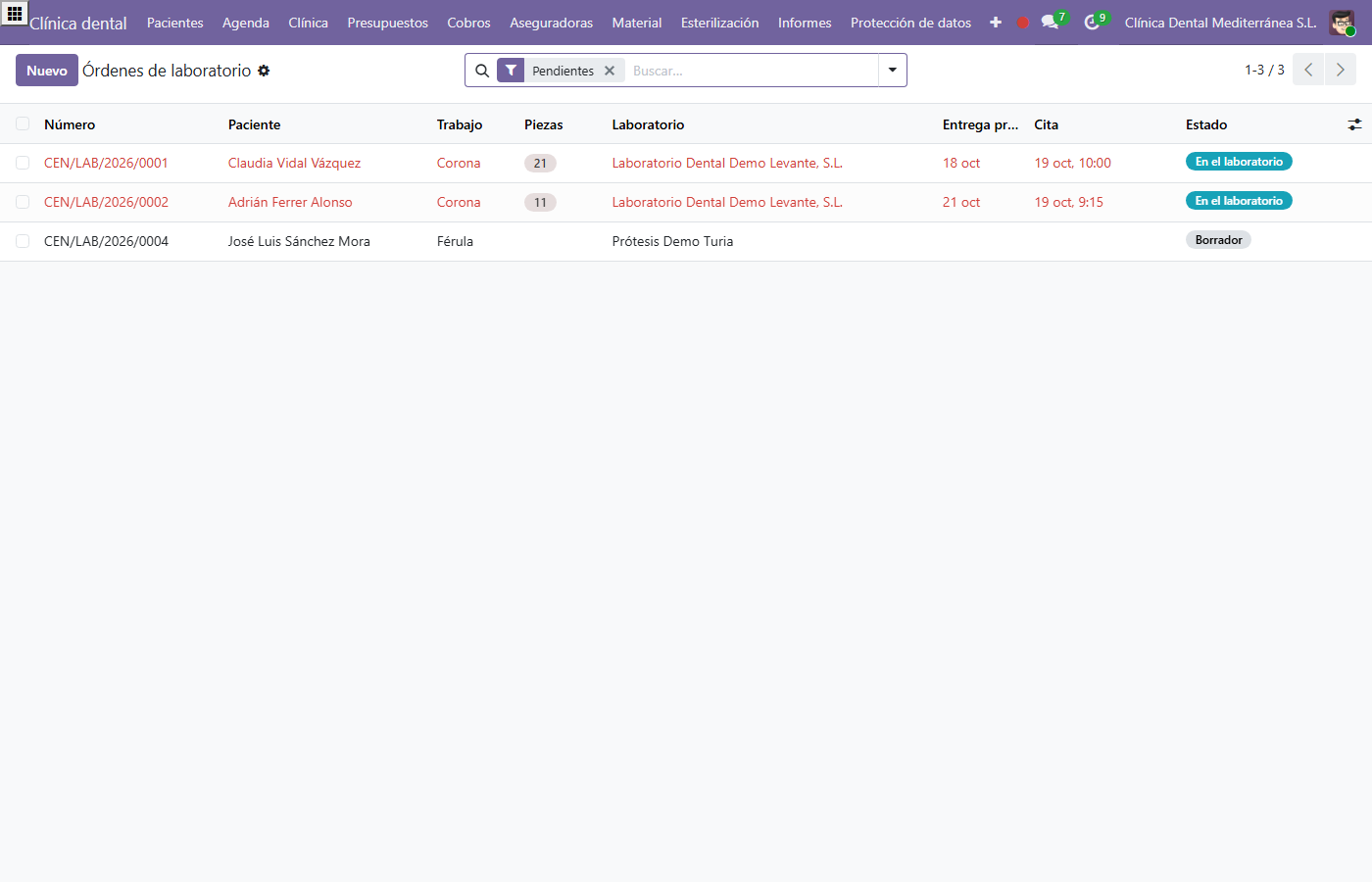Click the red recording dot icon
The height and width of the screenshot is (882, 1372).
1023,23
